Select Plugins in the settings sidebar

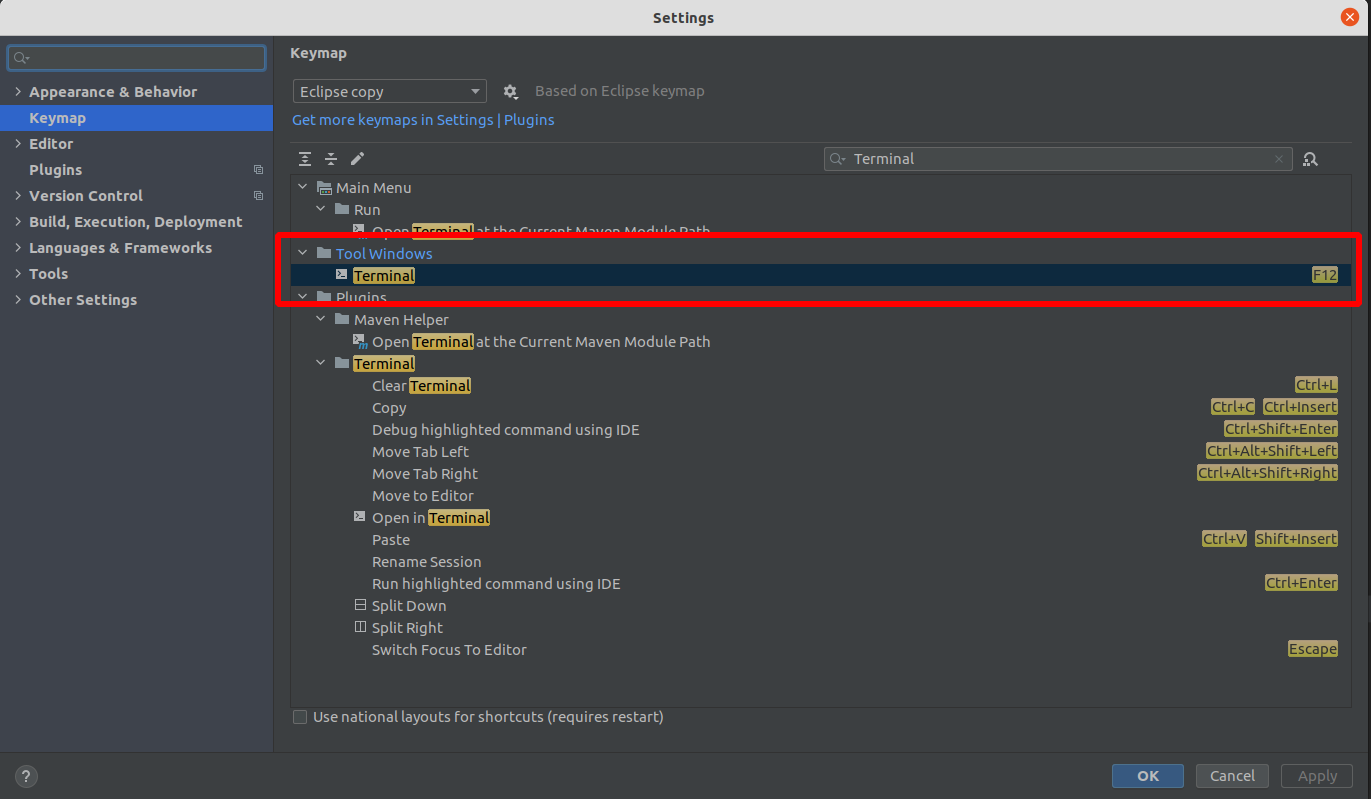tap(56, 170)
